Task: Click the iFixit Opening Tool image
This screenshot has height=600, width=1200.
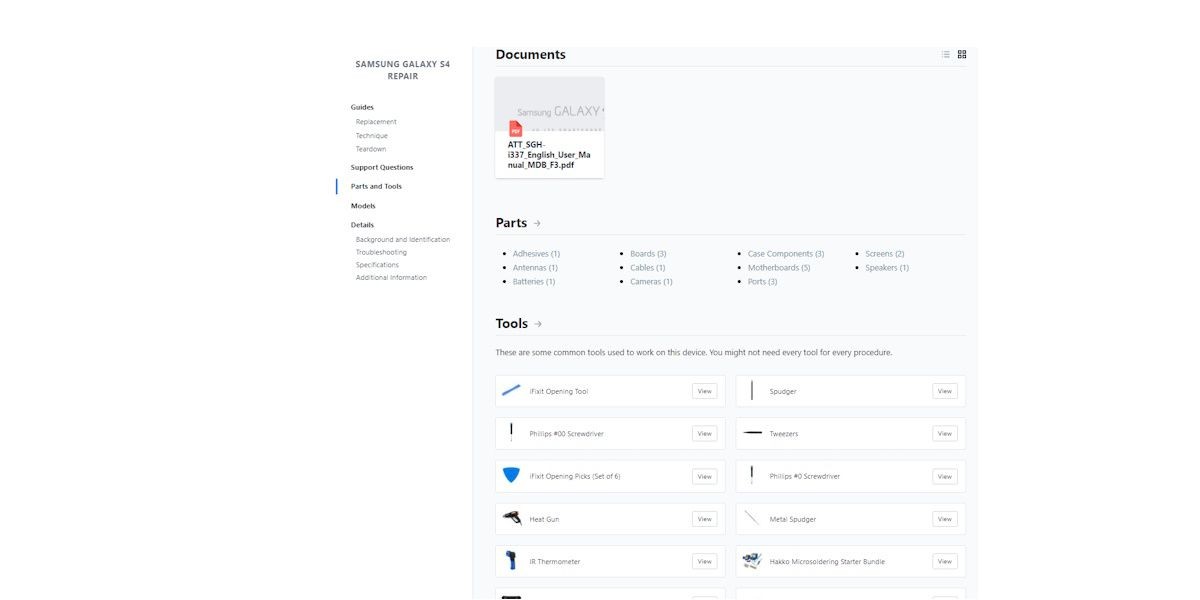Action: coord(511,391)
